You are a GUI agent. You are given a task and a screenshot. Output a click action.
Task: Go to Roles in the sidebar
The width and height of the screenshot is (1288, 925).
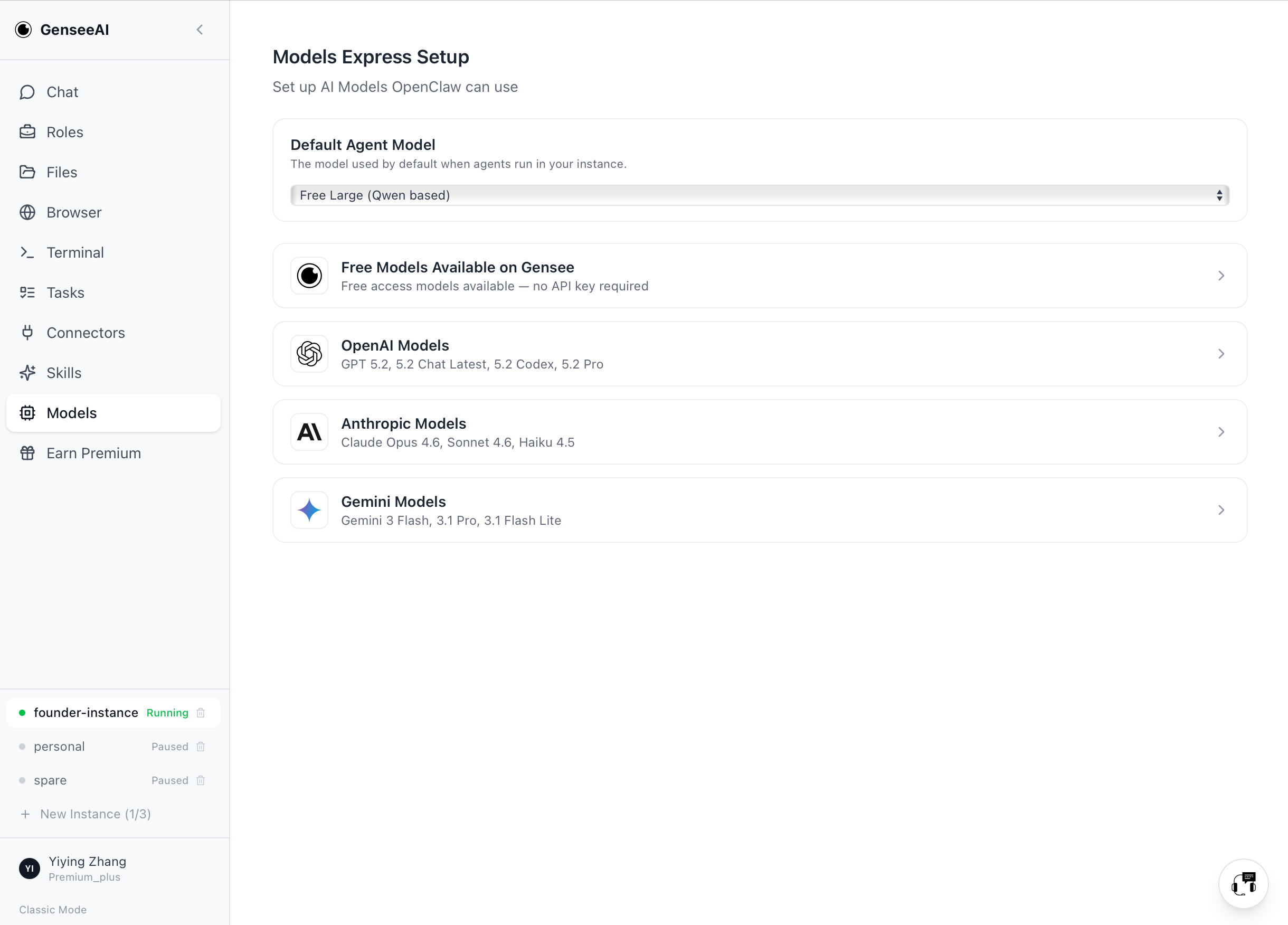(x=113, y=132)
